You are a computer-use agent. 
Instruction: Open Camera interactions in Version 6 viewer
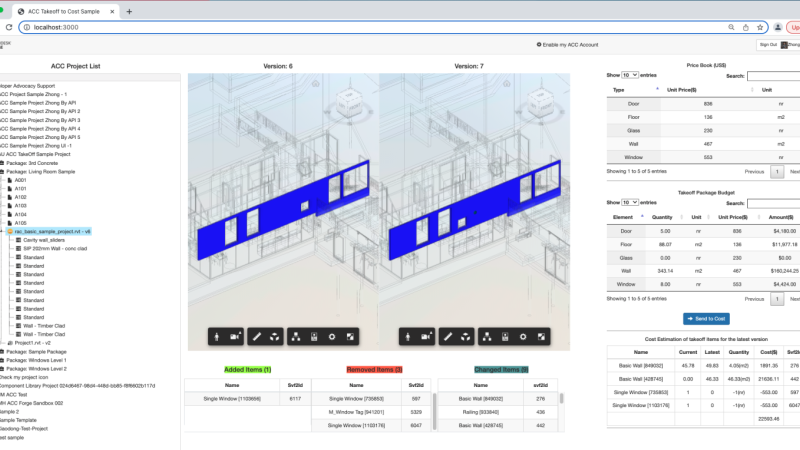pyautogui.click(x=235, y=337)
